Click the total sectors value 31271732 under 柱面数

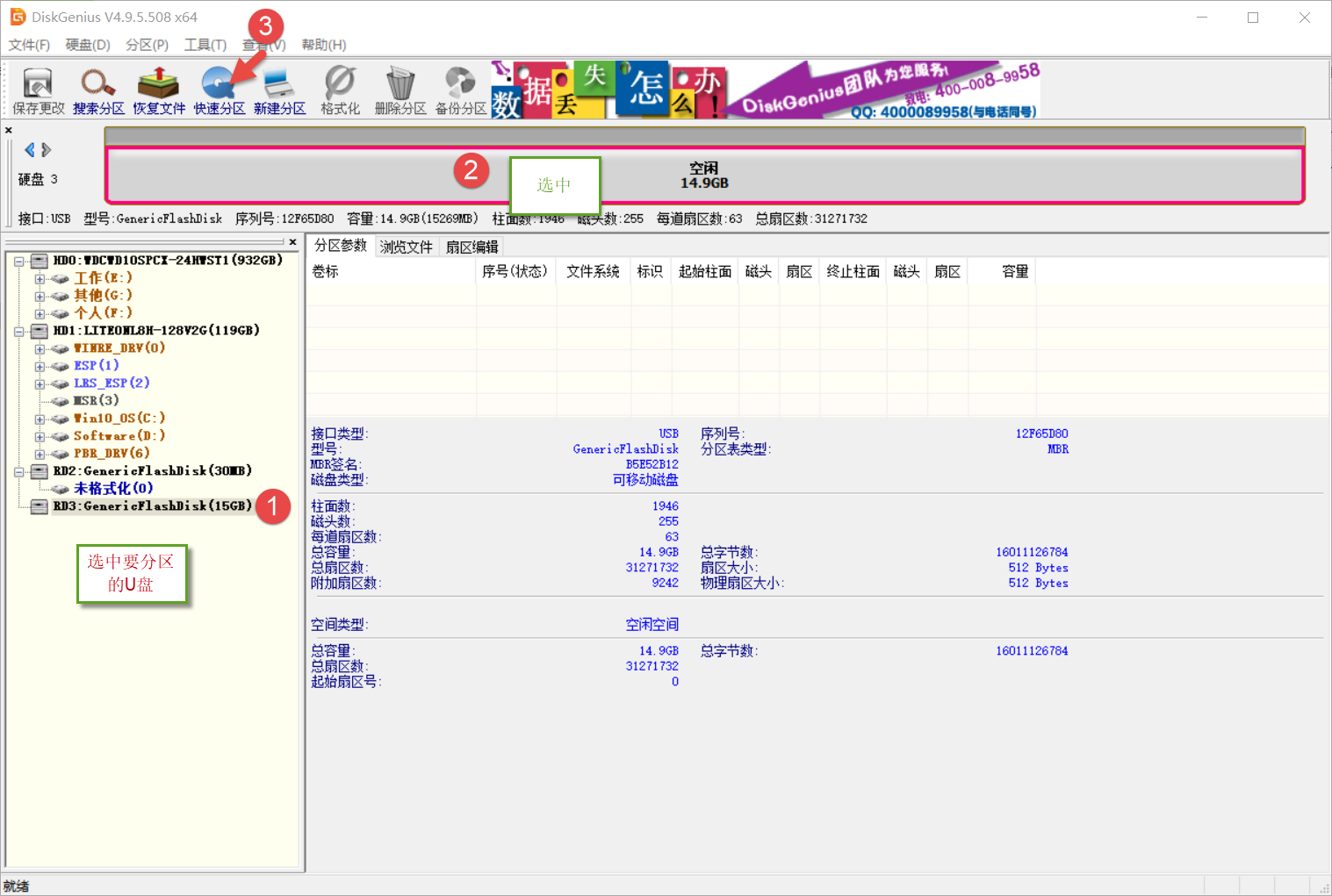pyautogui.click(x=652, y=568)
